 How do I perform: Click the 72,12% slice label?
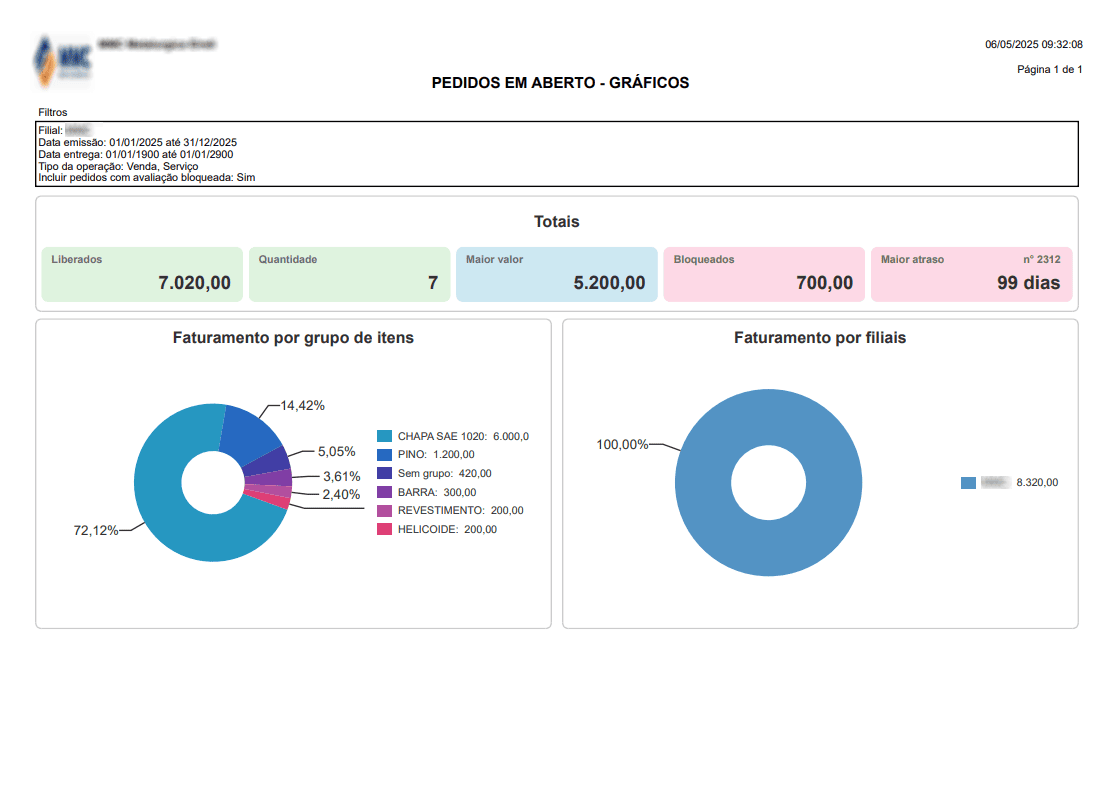coord(96,530)
